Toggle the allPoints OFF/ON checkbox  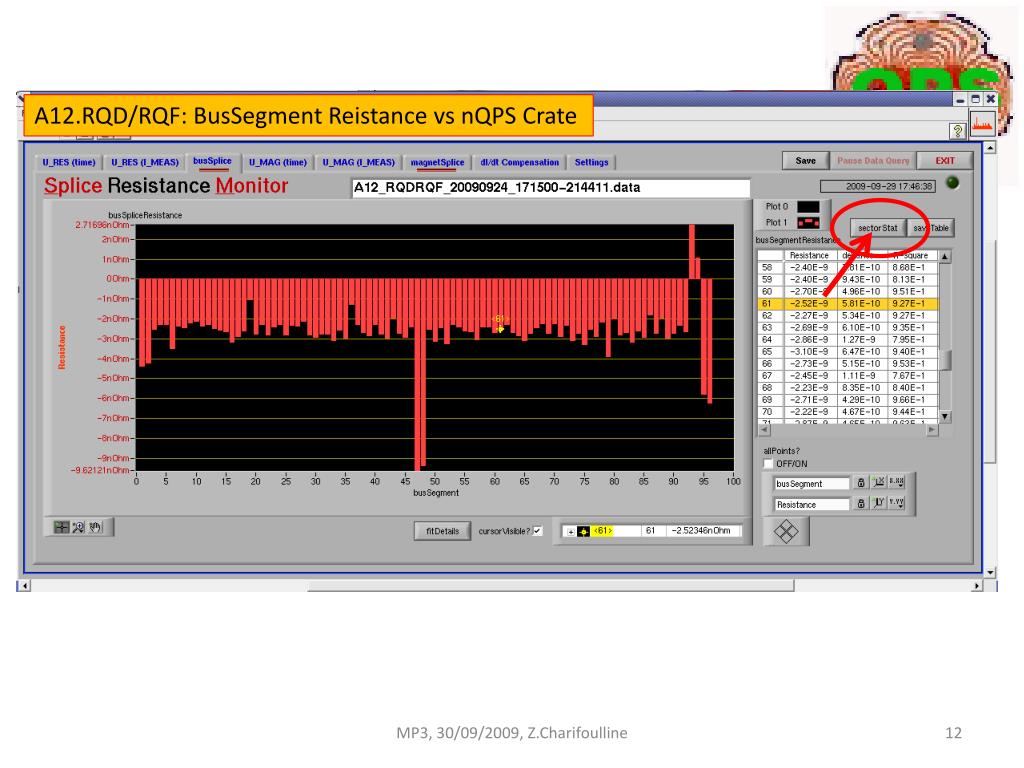tap(768, 463)
